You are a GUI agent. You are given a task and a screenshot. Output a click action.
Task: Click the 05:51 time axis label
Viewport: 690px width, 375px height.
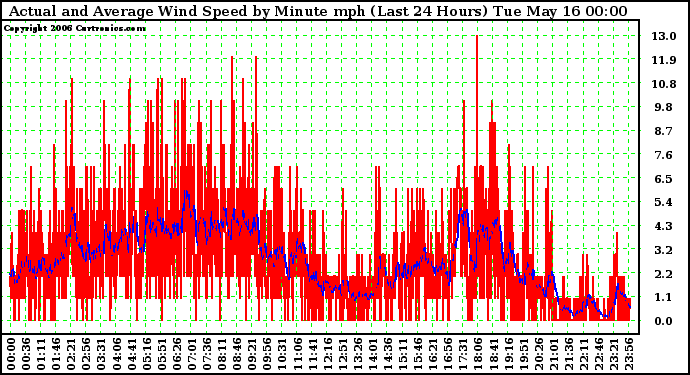(x=161, y=354)
